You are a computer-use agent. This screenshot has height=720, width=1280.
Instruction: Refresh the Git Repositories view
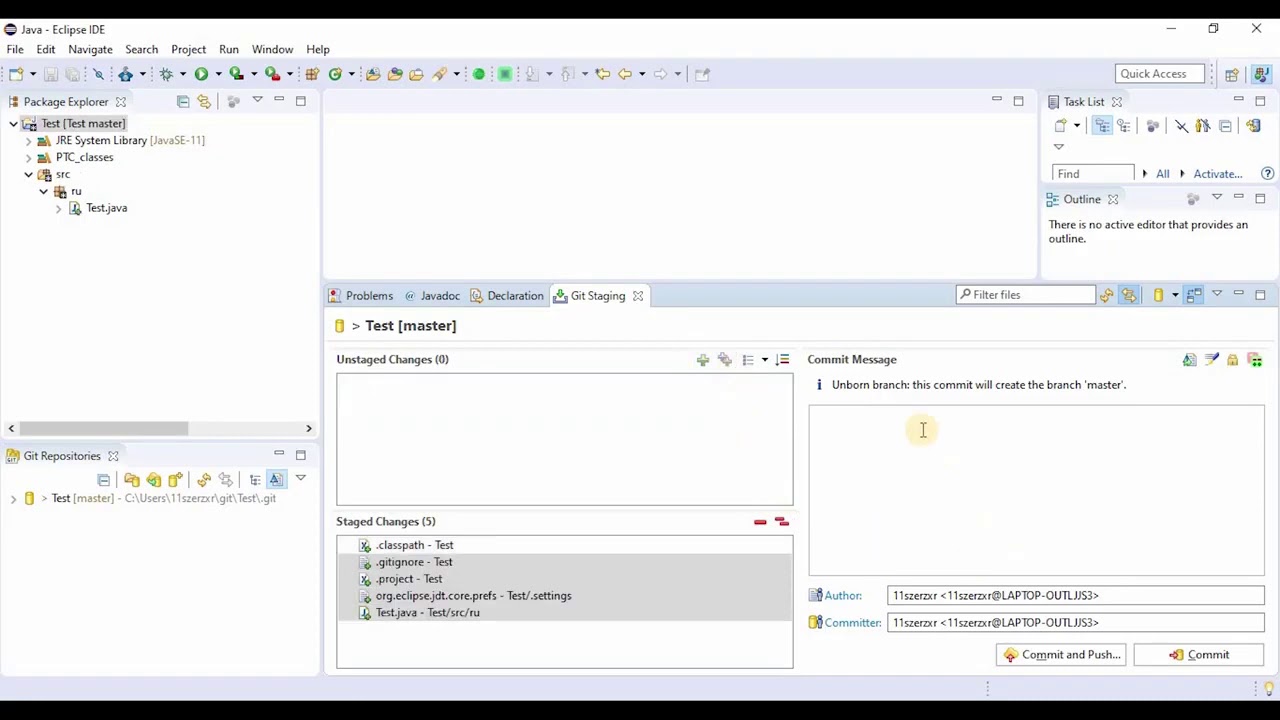coord(204,480)
